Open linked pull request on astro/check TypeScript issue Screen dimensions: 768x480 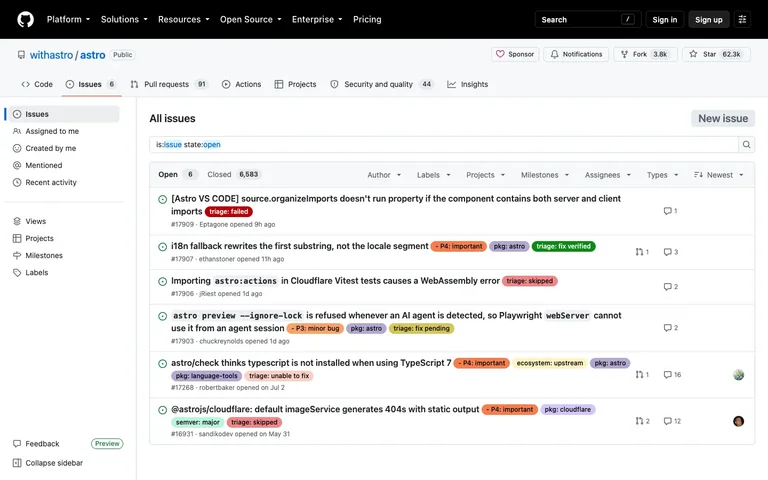(642, 375)
